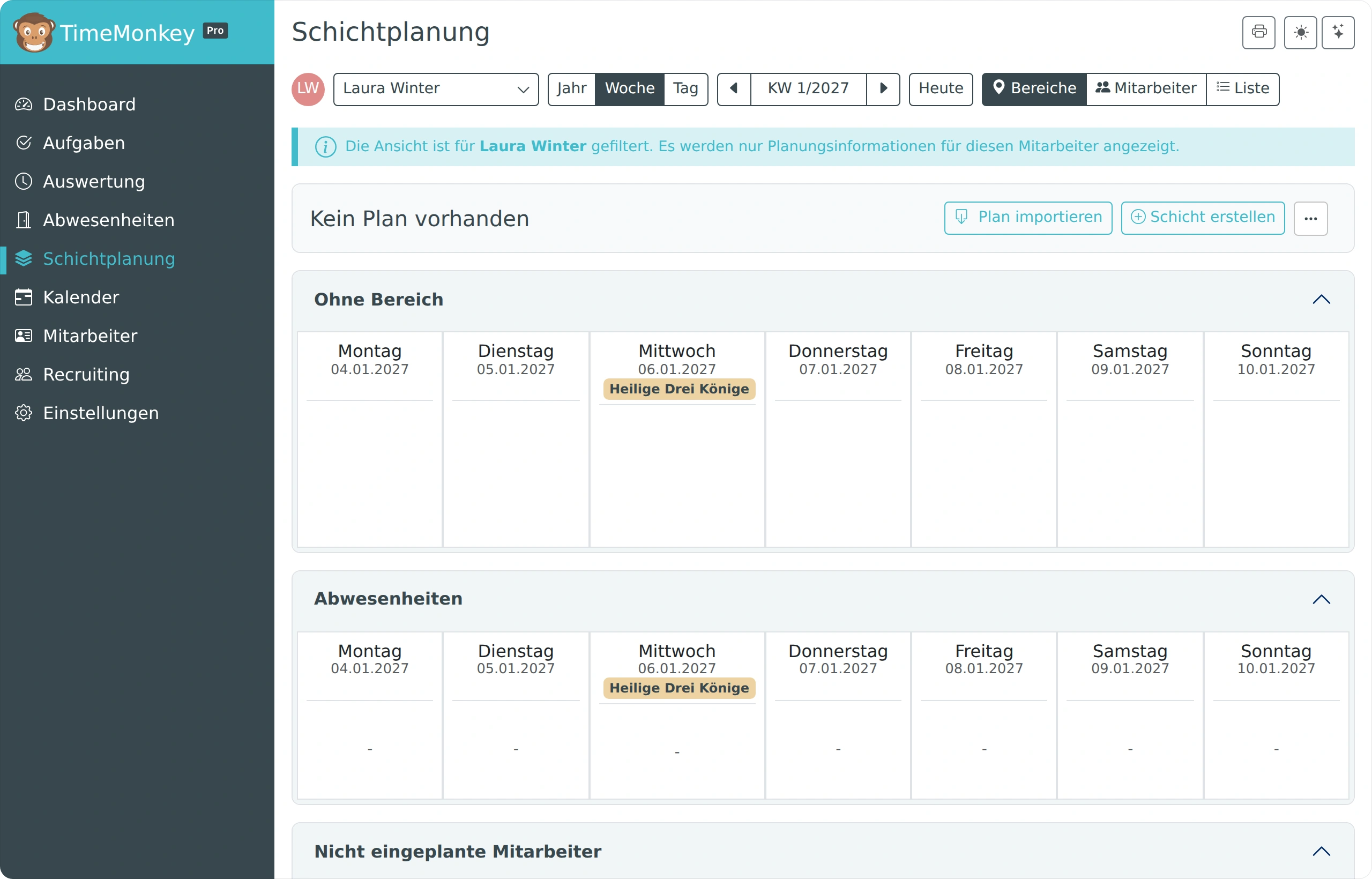Screen dimensions: 1372x879
Task: Open Einstellungen in the sidebar
Action: point(137,413)
